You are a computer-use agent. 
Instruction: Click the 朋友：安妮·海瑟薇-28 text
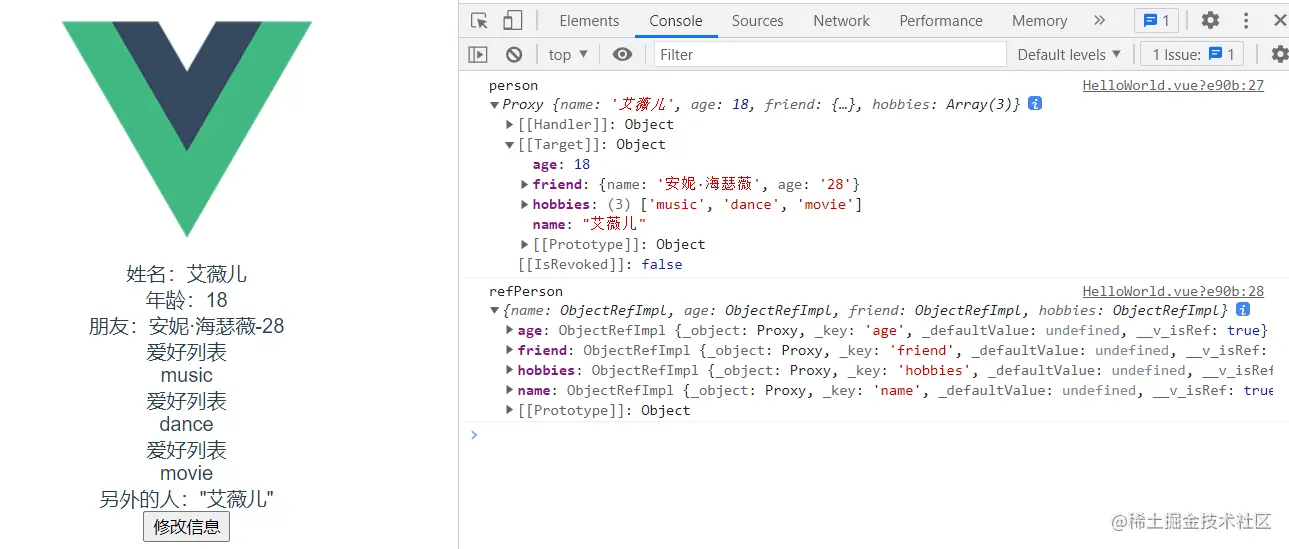(186, 326)
